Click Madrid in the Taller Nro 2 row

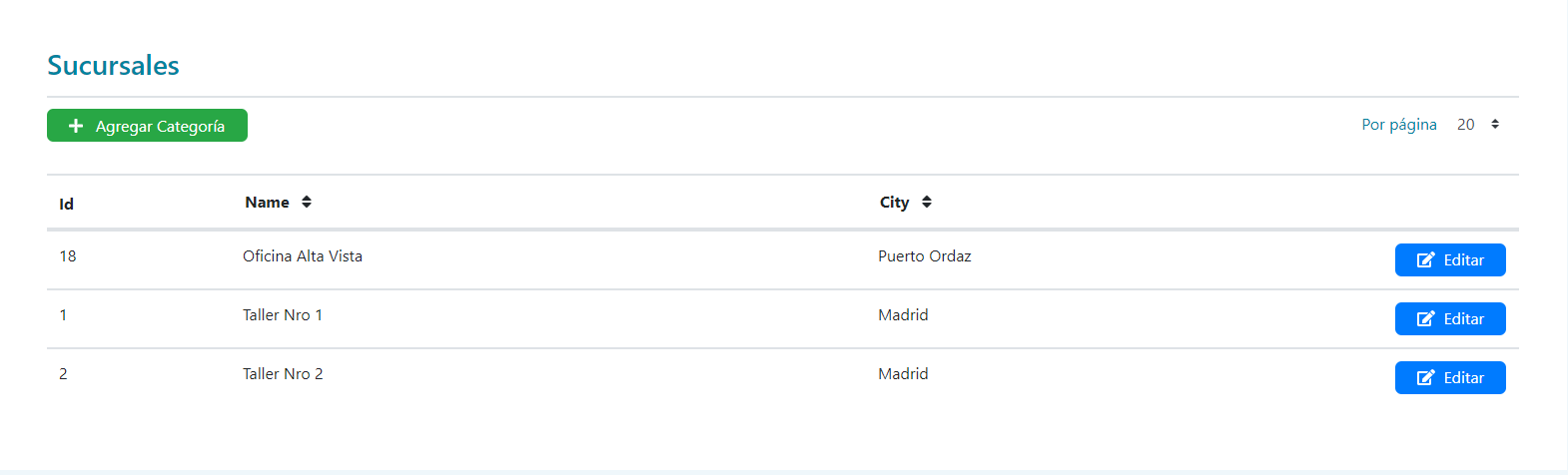903,374
